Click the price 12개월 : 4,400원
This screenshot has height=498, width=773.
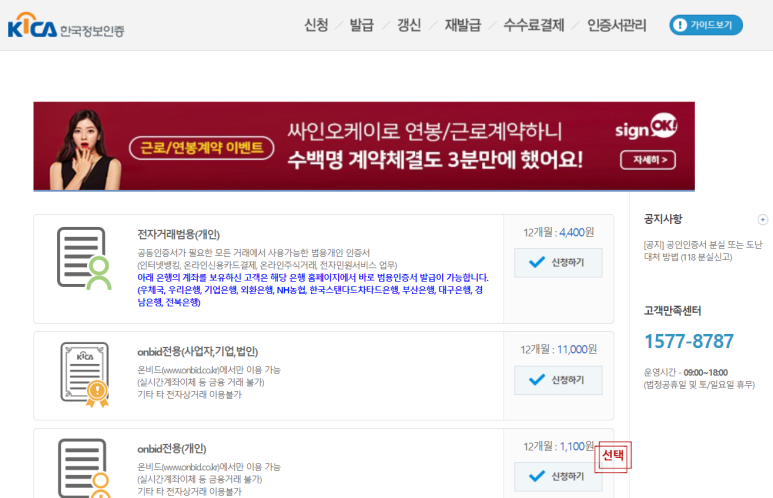pyautogui.click(x=559, y=232)
